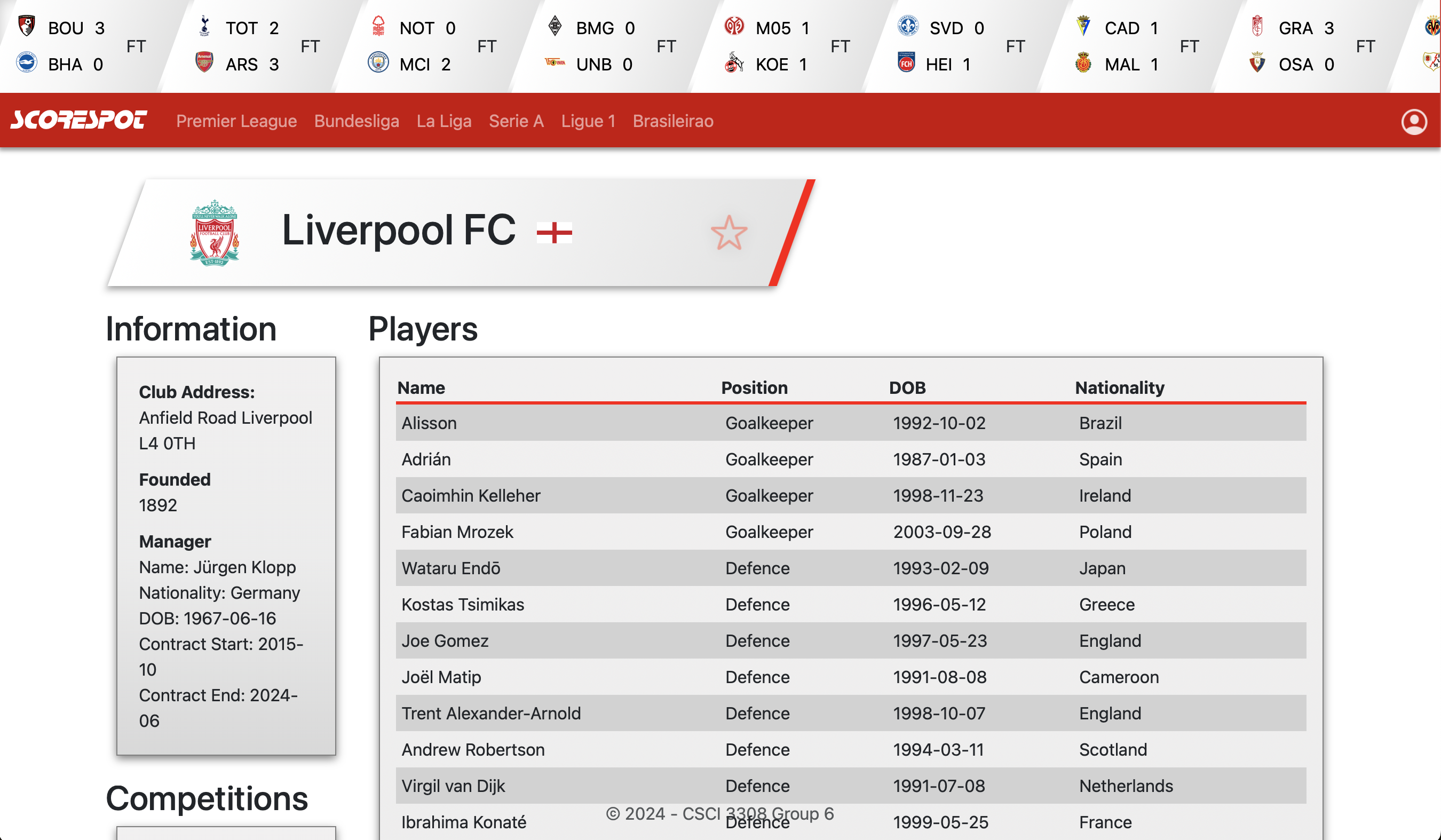Open the Bundesliga menu item
Viewport: 1441px width, 840px height.
[x=357, y=121]
